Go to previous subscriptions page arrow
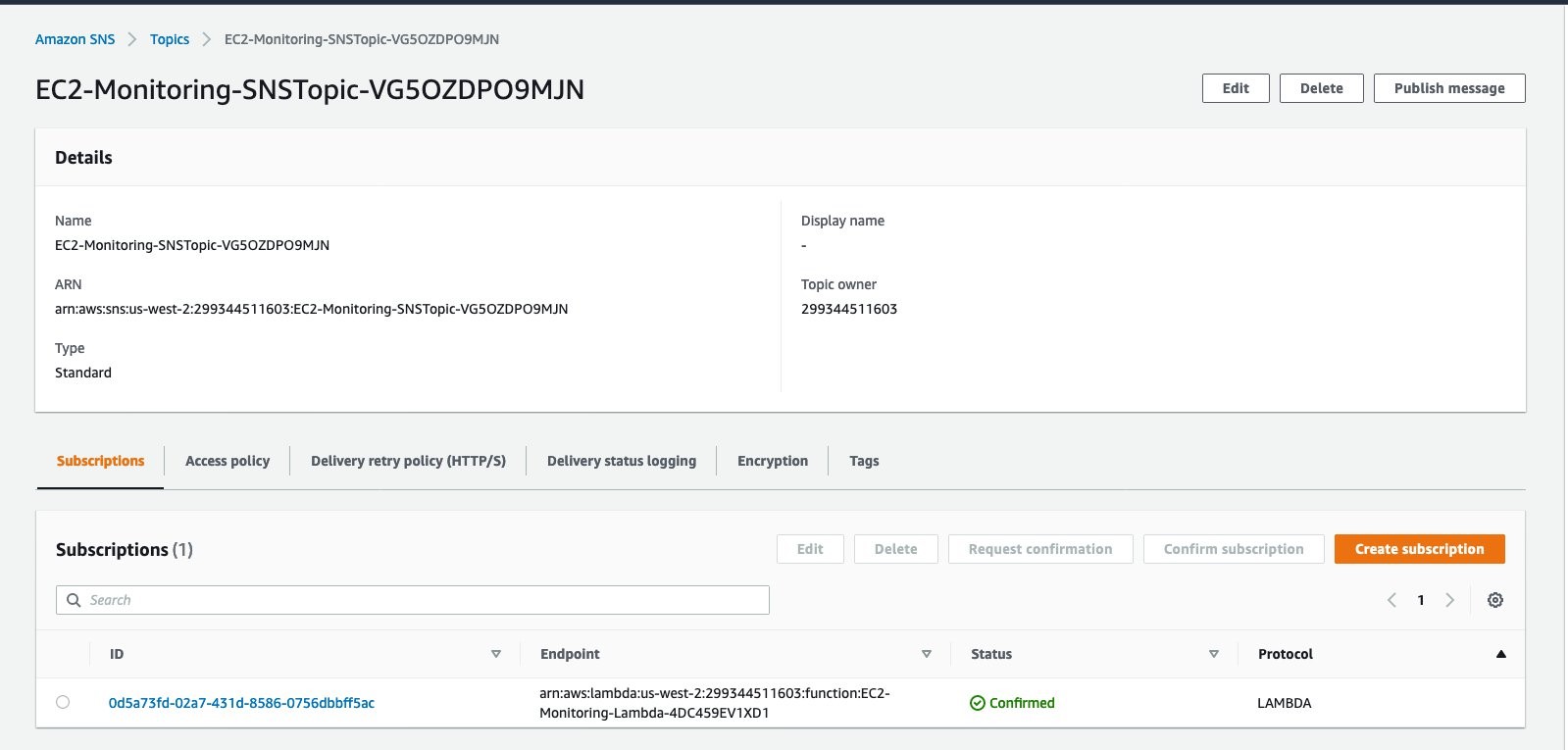Viewport: 1568px width, 750px height. point(1391,600)
